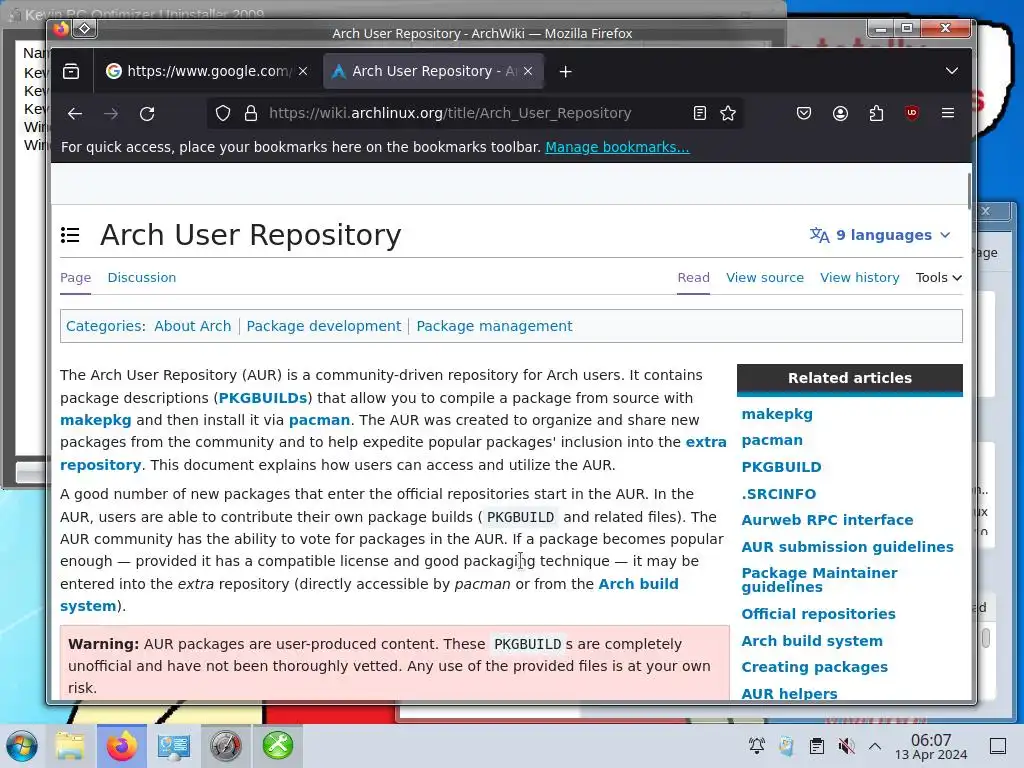The width and height of the screenshot is (1024, 768).
Task: Click the window menu icon in title bar
Action: 85,29
